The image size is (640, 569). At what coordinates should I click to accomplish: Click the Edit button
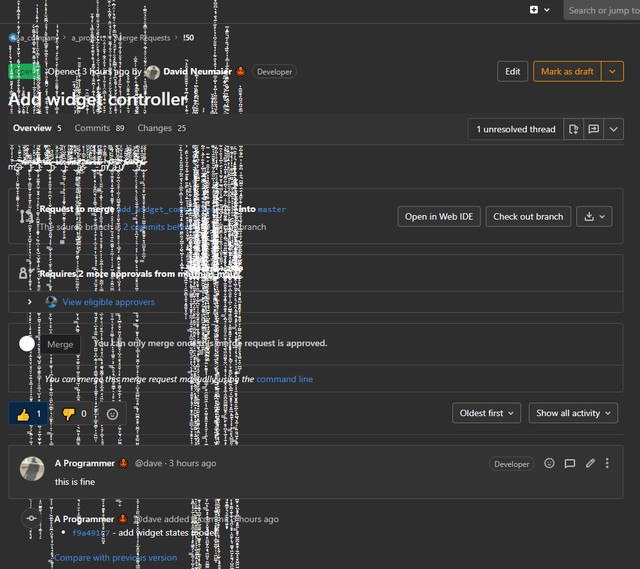point(512,71)
